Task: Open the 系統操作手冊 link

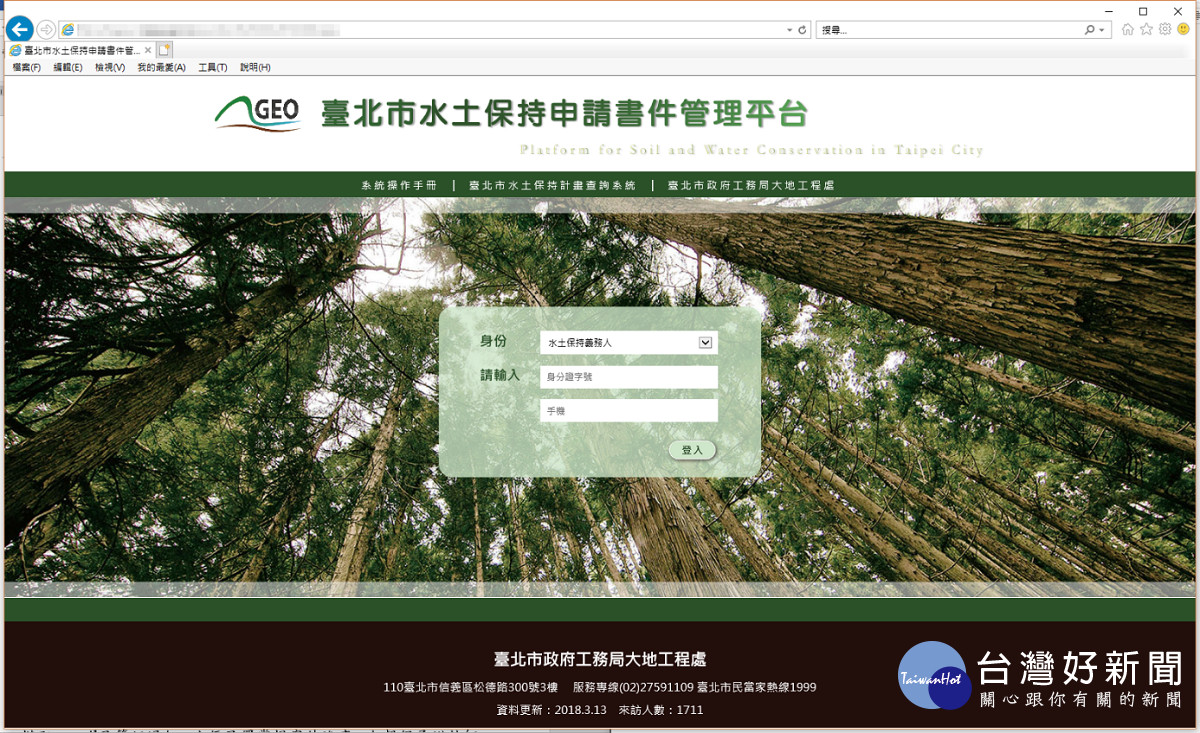Action: (399, 185)
